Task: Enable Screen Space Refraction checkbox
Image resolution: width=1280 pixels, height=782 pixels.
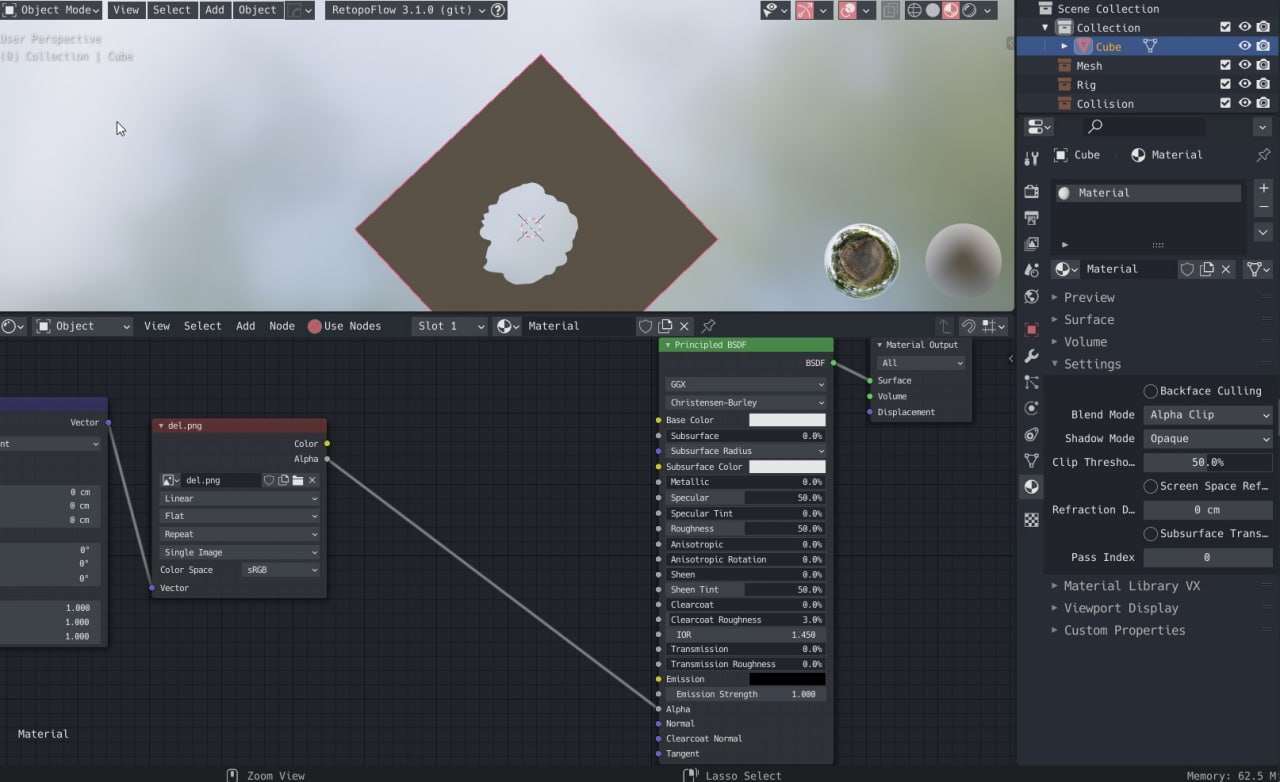Action: 1150,486
